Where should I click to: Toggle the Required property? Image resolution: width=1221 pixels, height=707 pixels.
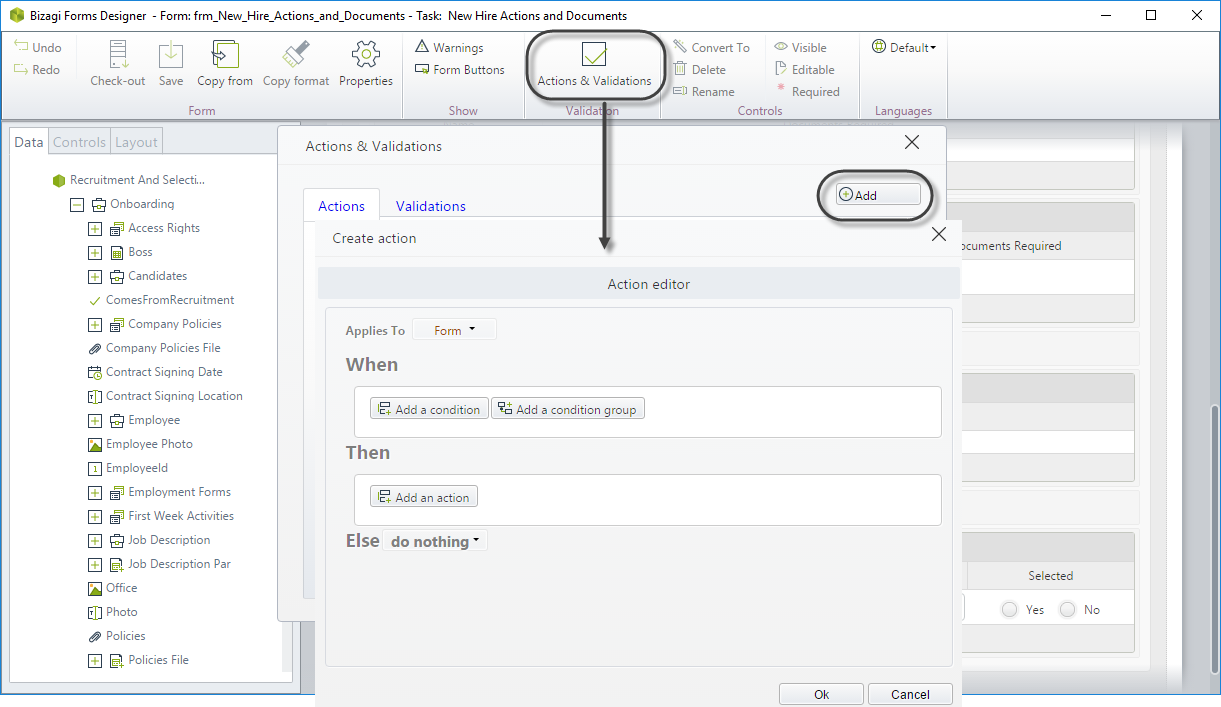[807, 91]
